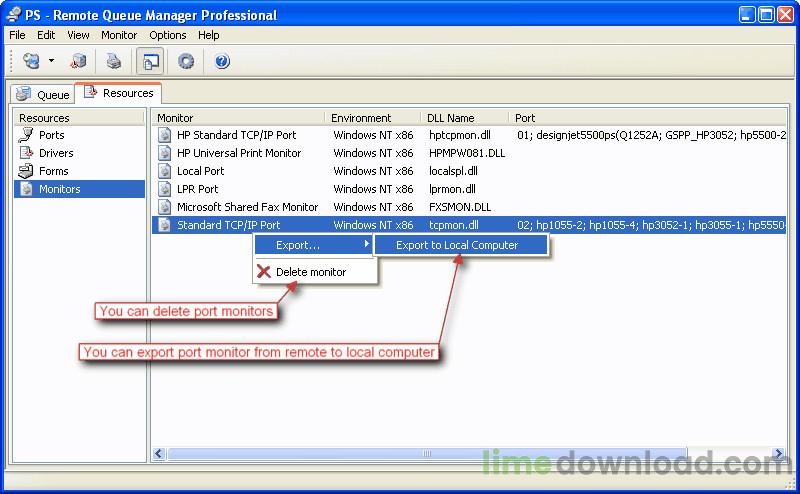Viewport: 800px width, 494px height.
Task: Click the icon beside LPR Port
Action: (x=164, y=189)
